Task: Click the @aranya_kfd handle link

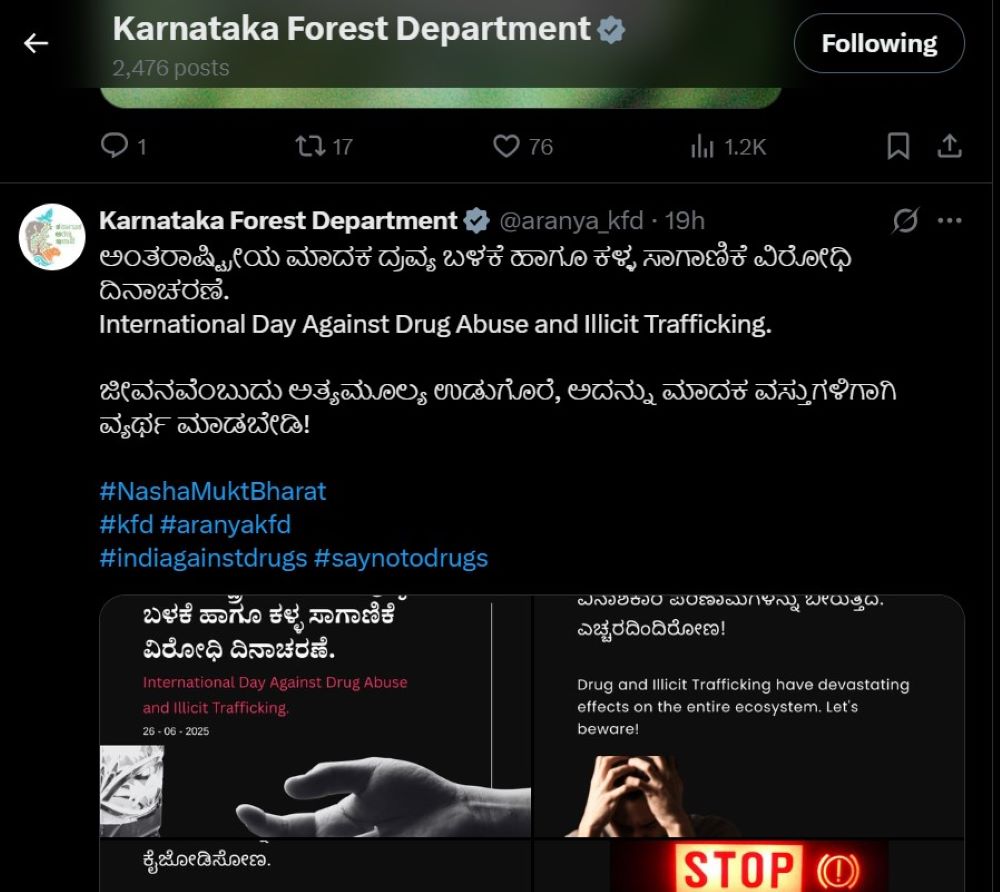Action: point(571,221)
